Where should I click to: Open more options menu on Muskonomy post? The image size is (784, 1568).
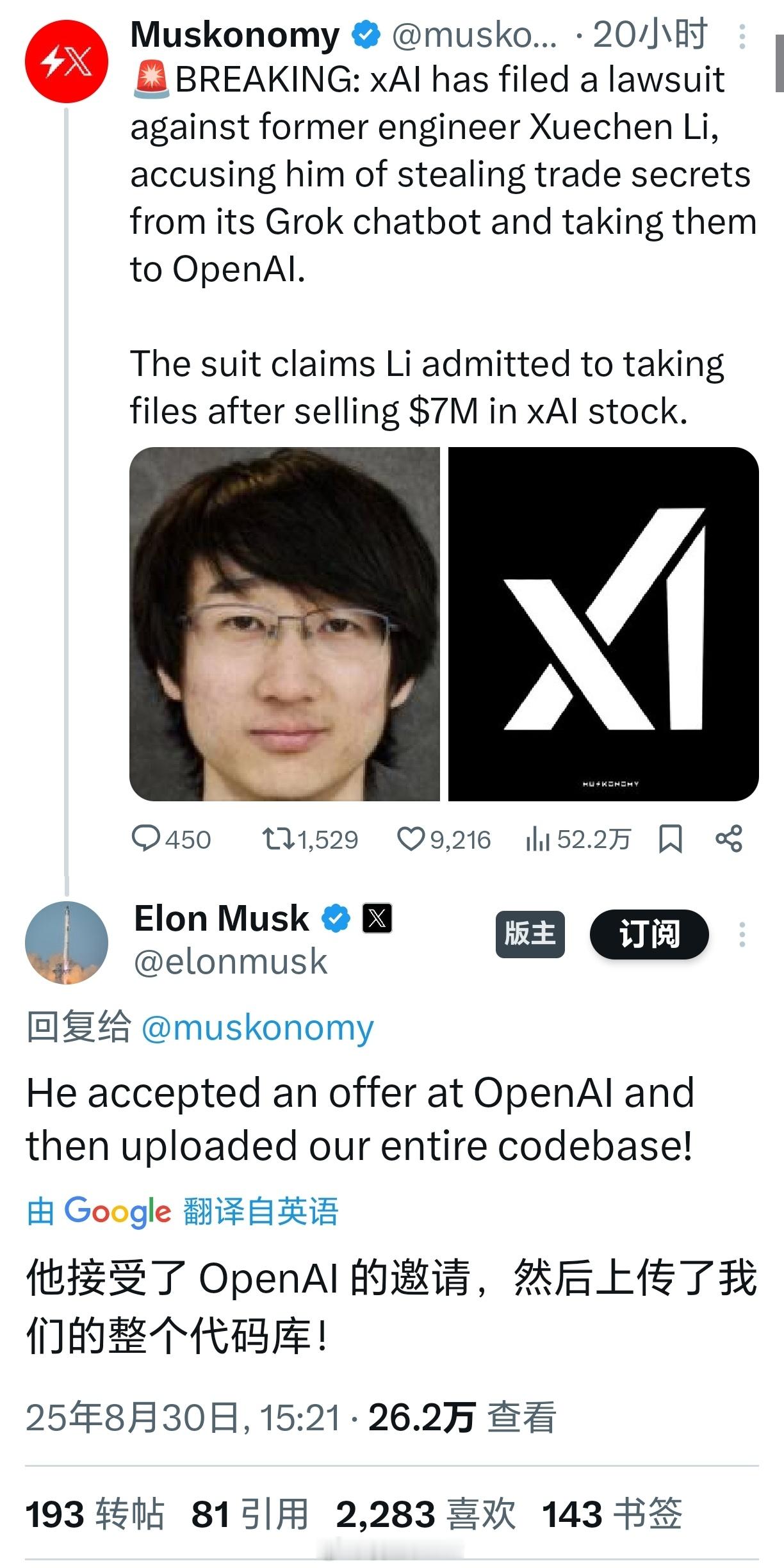[742, 37]
